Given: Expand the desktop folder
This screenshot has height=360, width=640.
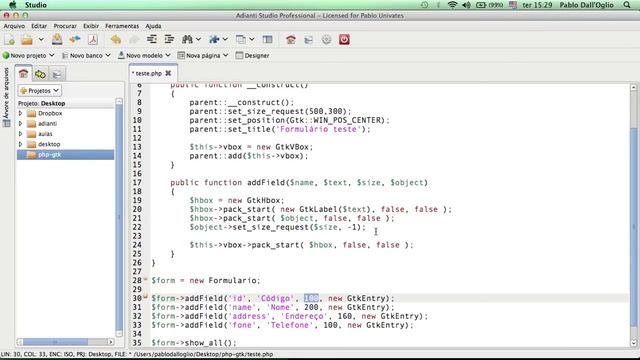Looking at the screenshot, I should click(x=20, y=144).
